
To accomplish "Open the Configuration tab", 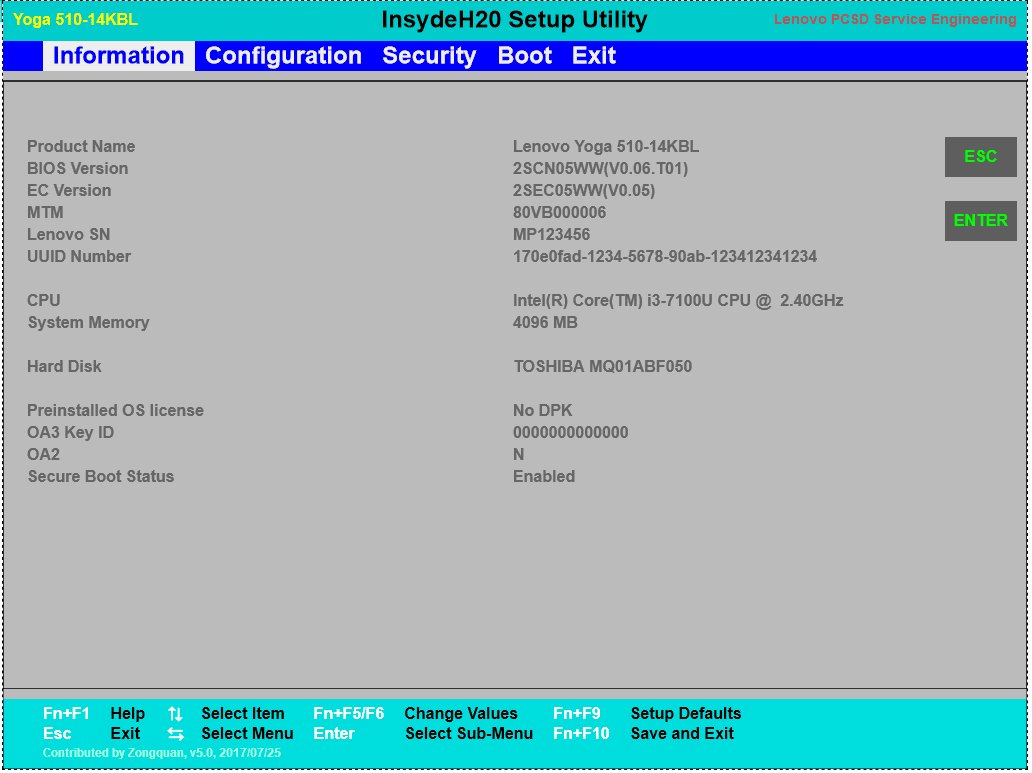I will click(x=283, y=56).
